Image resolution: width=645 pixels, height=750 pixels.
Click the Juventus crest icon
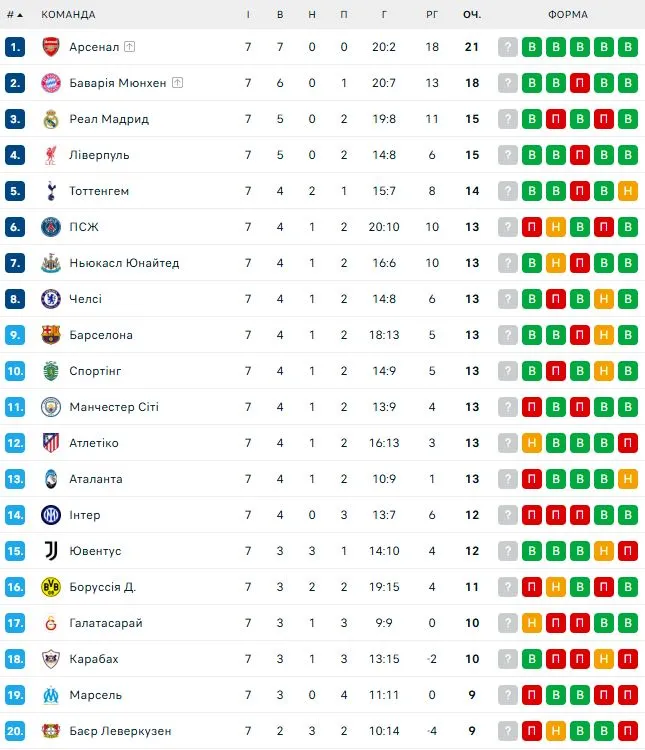click(51, 551)
